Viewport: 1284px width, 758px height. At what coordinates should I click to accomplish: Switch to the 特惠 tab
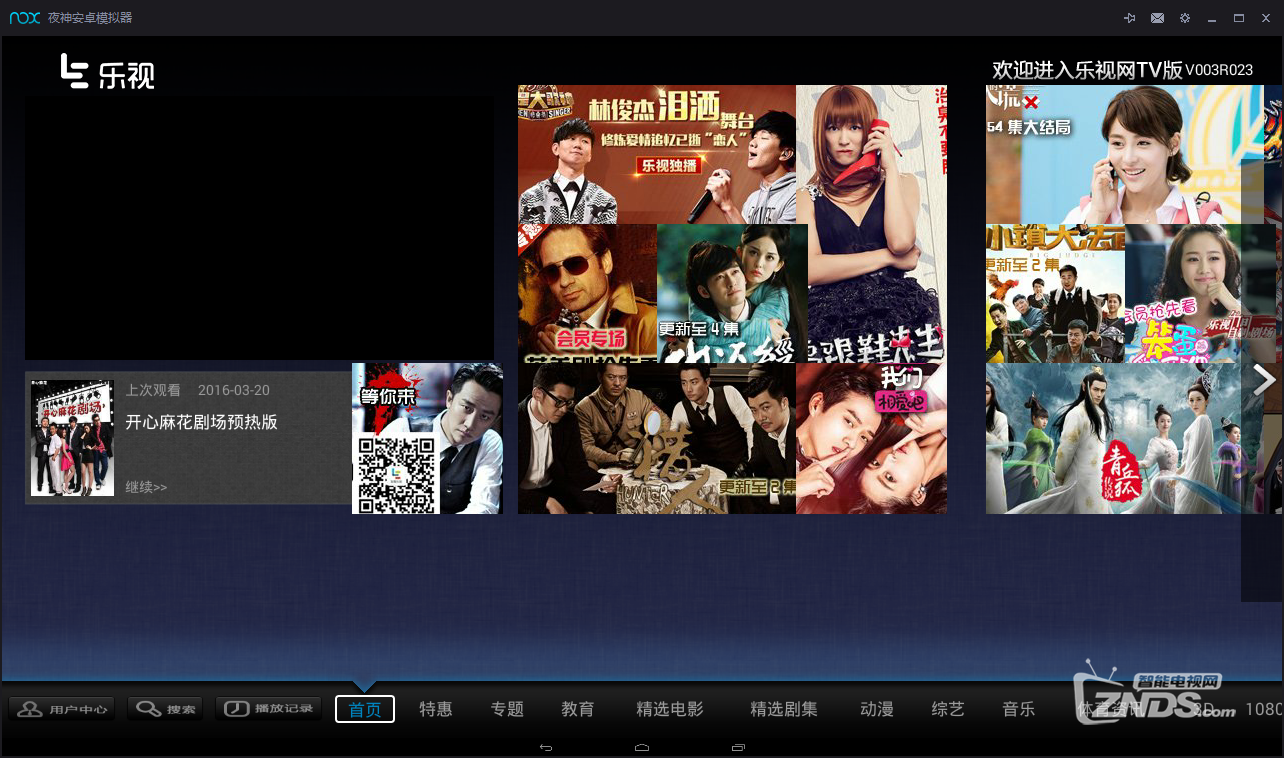click(436, 709)
